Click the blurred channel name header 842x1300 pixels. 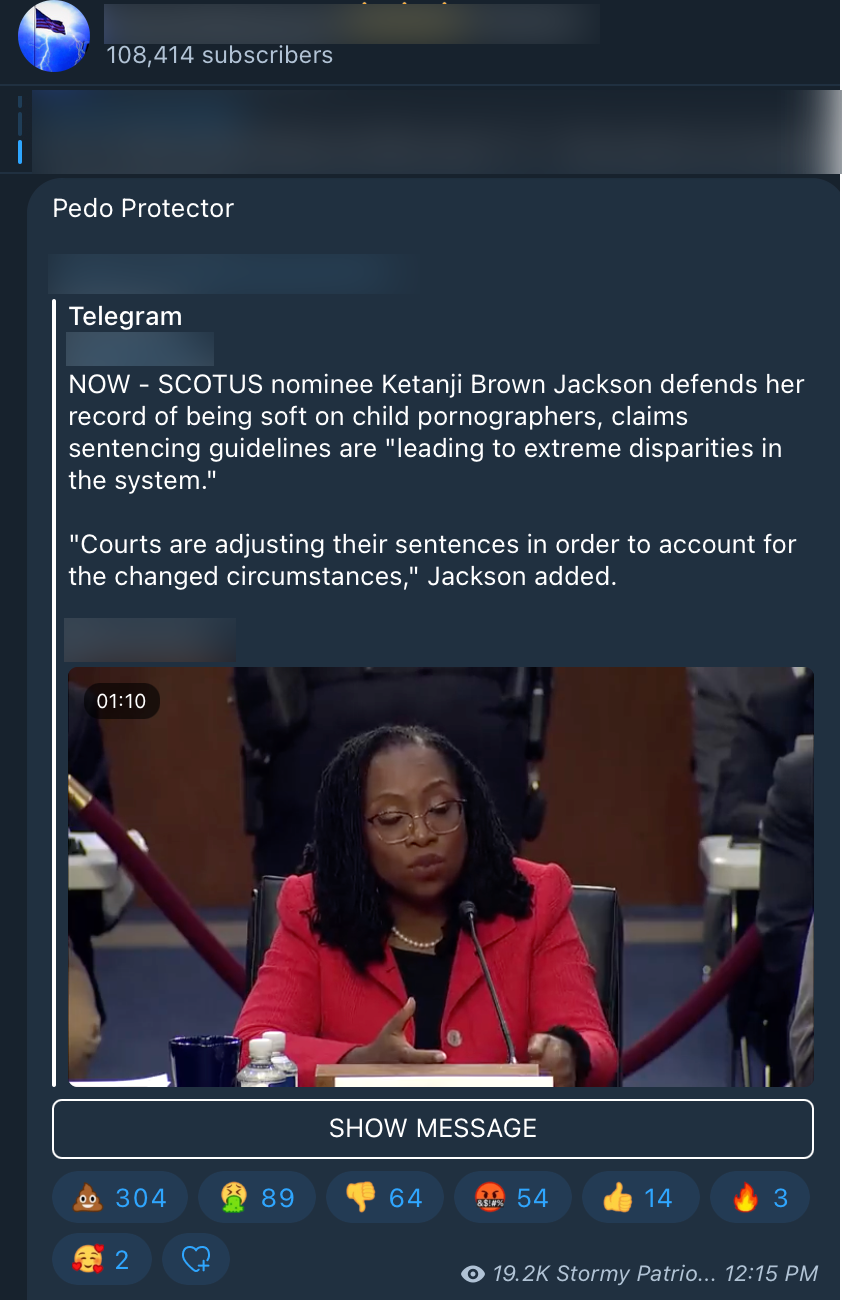(352, 23)
